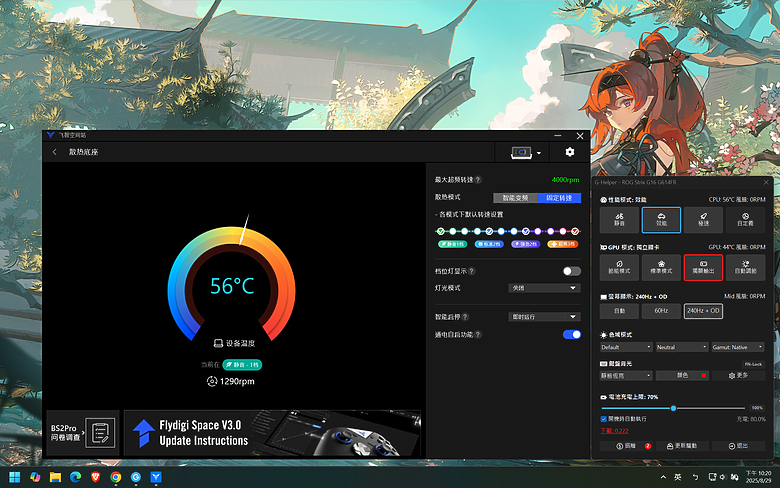780x488 pixels.
Task: Choose the blue 标准2档 preset badge
Action: coord(489,244)
